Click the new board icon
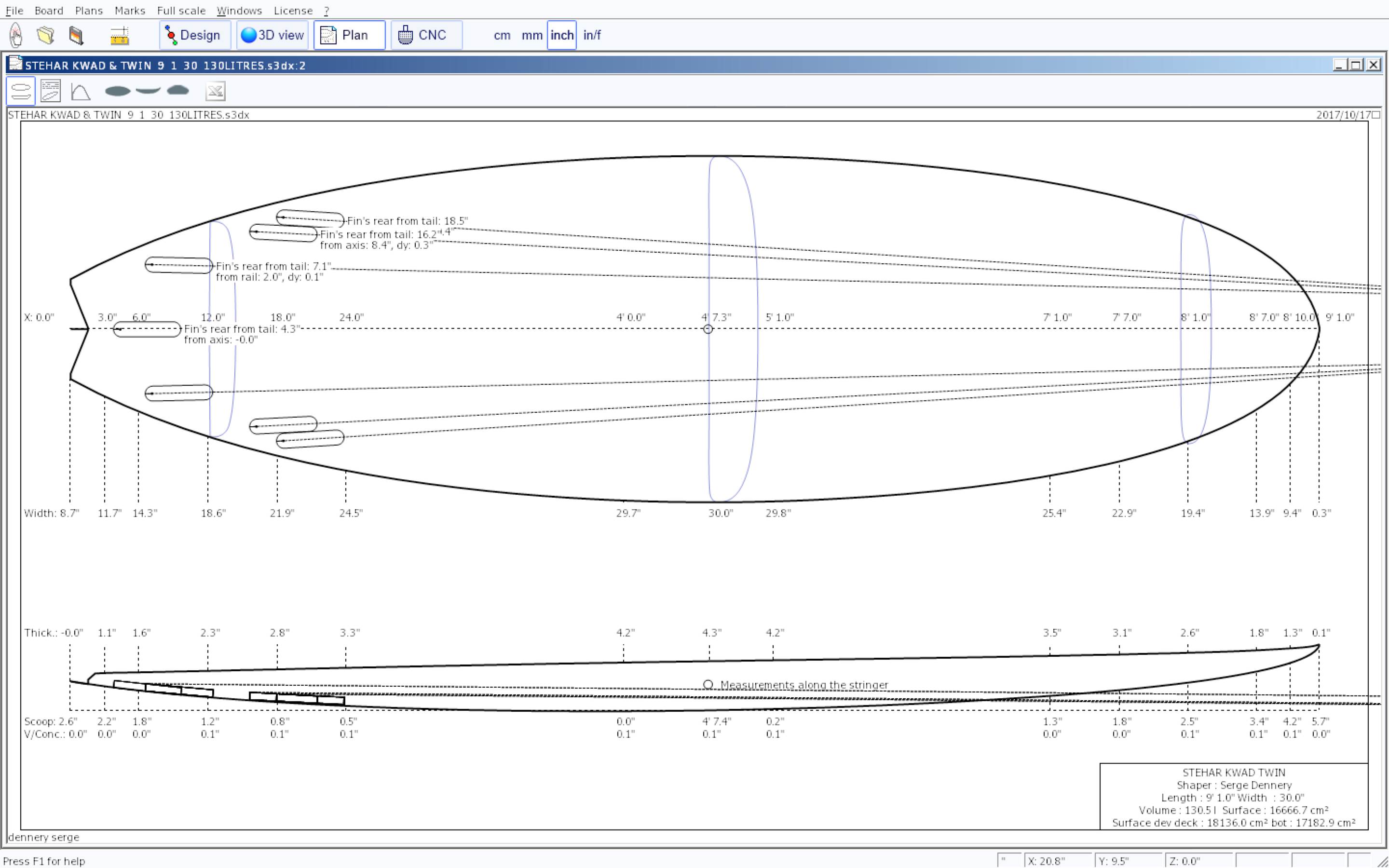Viewport: 1389px width, 868px height. click(x=16, y=35)
